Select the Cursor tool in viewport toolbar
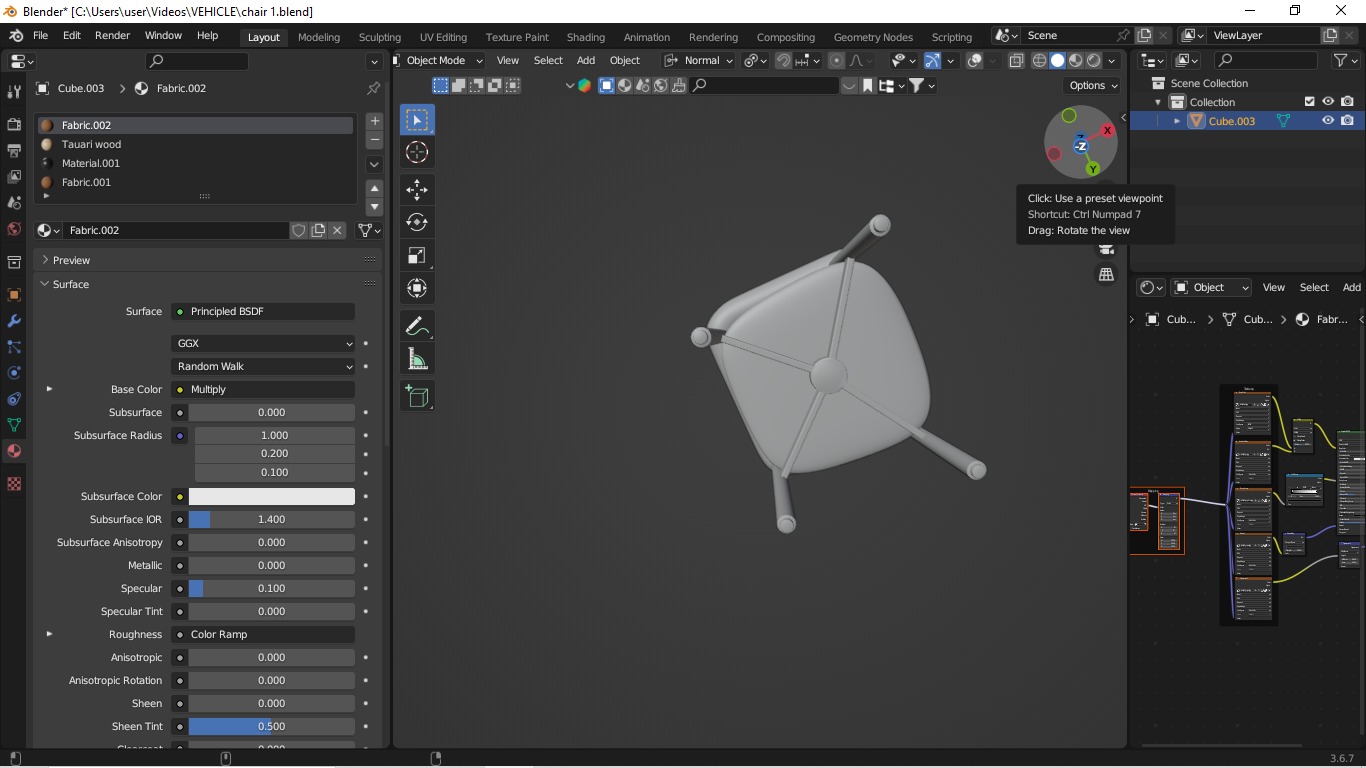This screenshot has width=1366, height=768. pyautogui.click(x=417, y=152)
